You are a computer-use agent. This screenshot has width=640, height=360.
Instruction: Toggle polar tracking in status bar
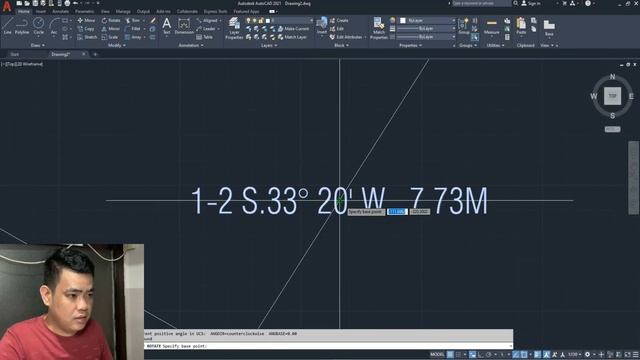489,354
